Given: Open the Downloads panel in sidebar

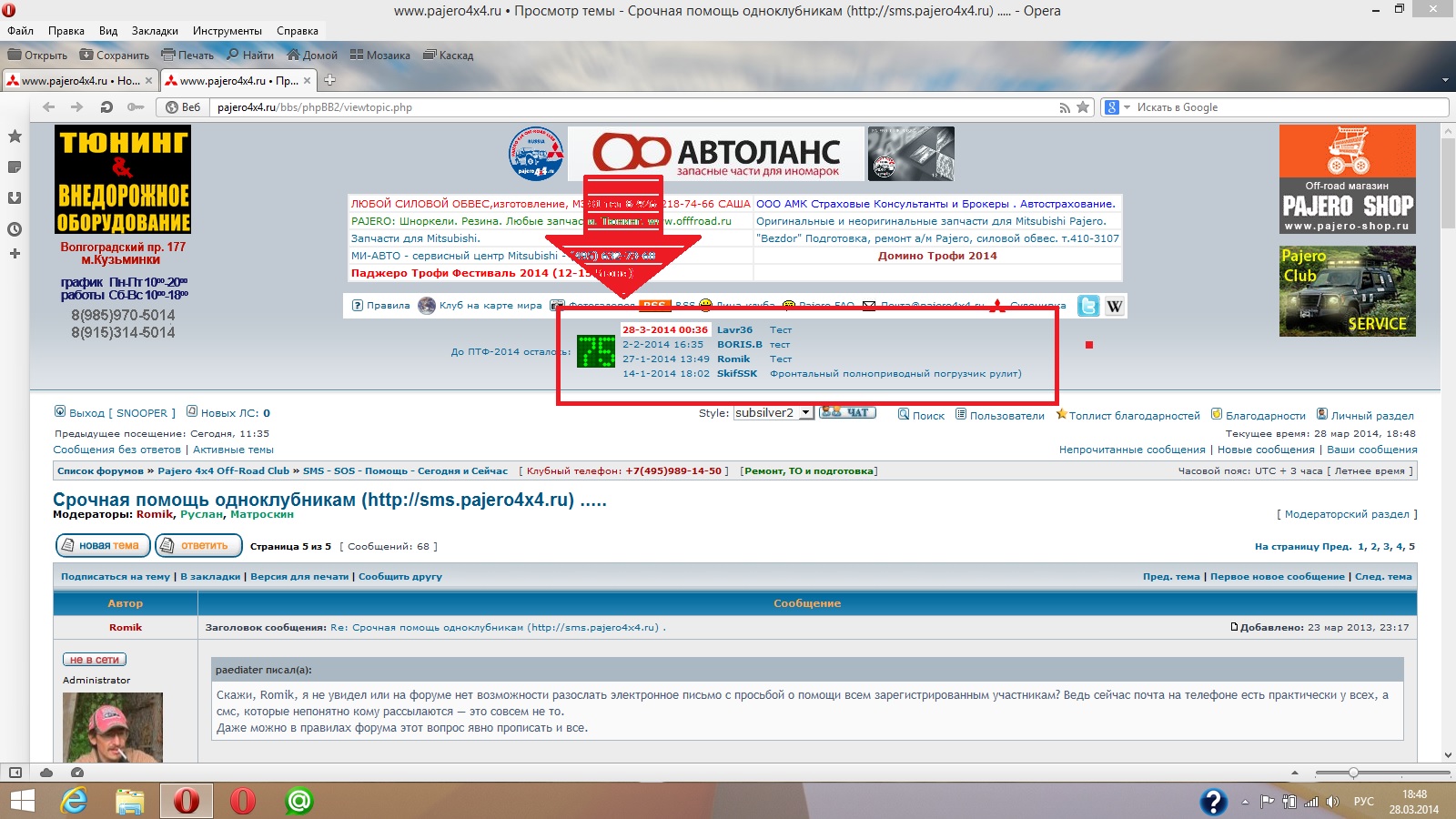Looking at the screenshot, I should pos(15,197).
